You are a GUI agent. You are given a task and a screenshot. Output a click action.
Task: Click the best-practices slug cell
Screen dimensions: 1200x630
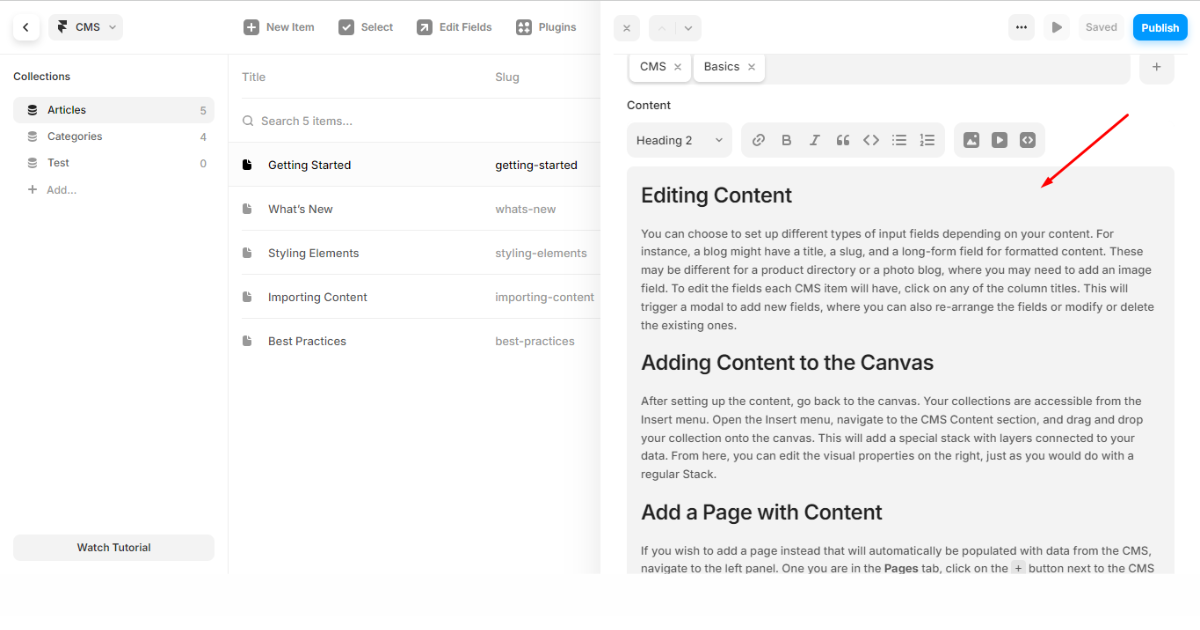click(535, 341)
